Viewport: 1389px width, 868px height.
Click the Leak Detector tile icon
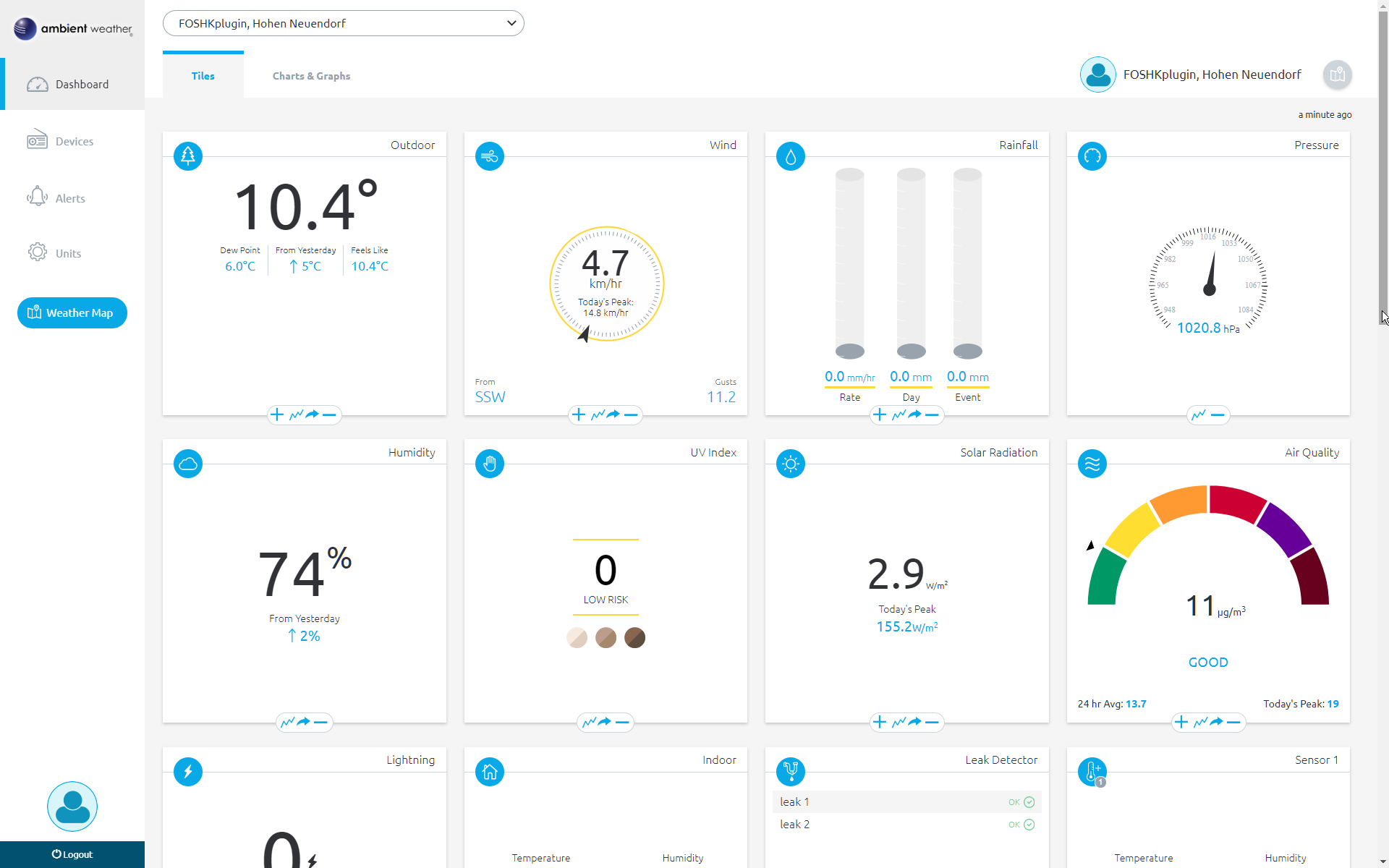(791, 771)
